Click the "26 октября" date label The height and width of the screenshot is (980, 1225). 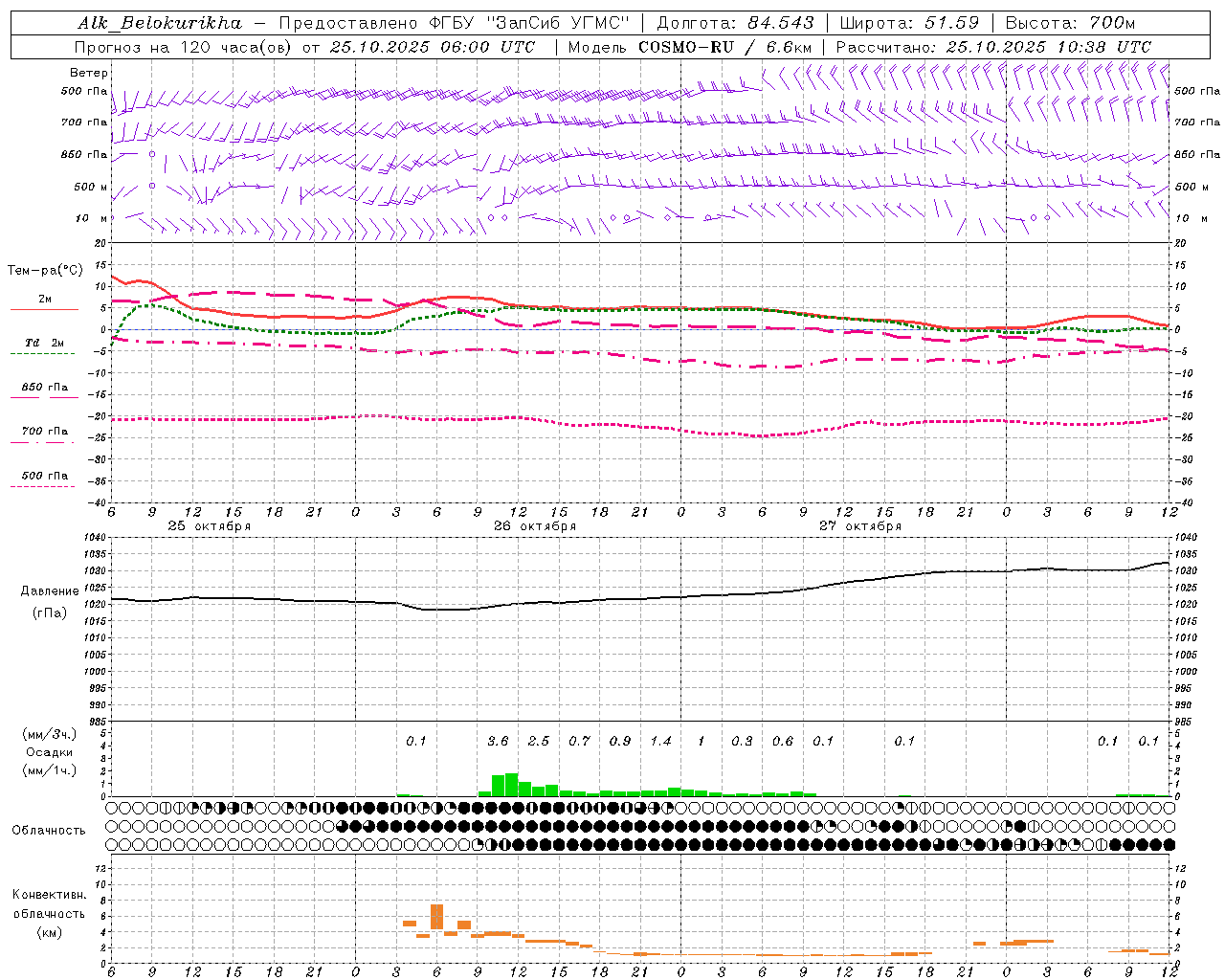click(535, 525)
